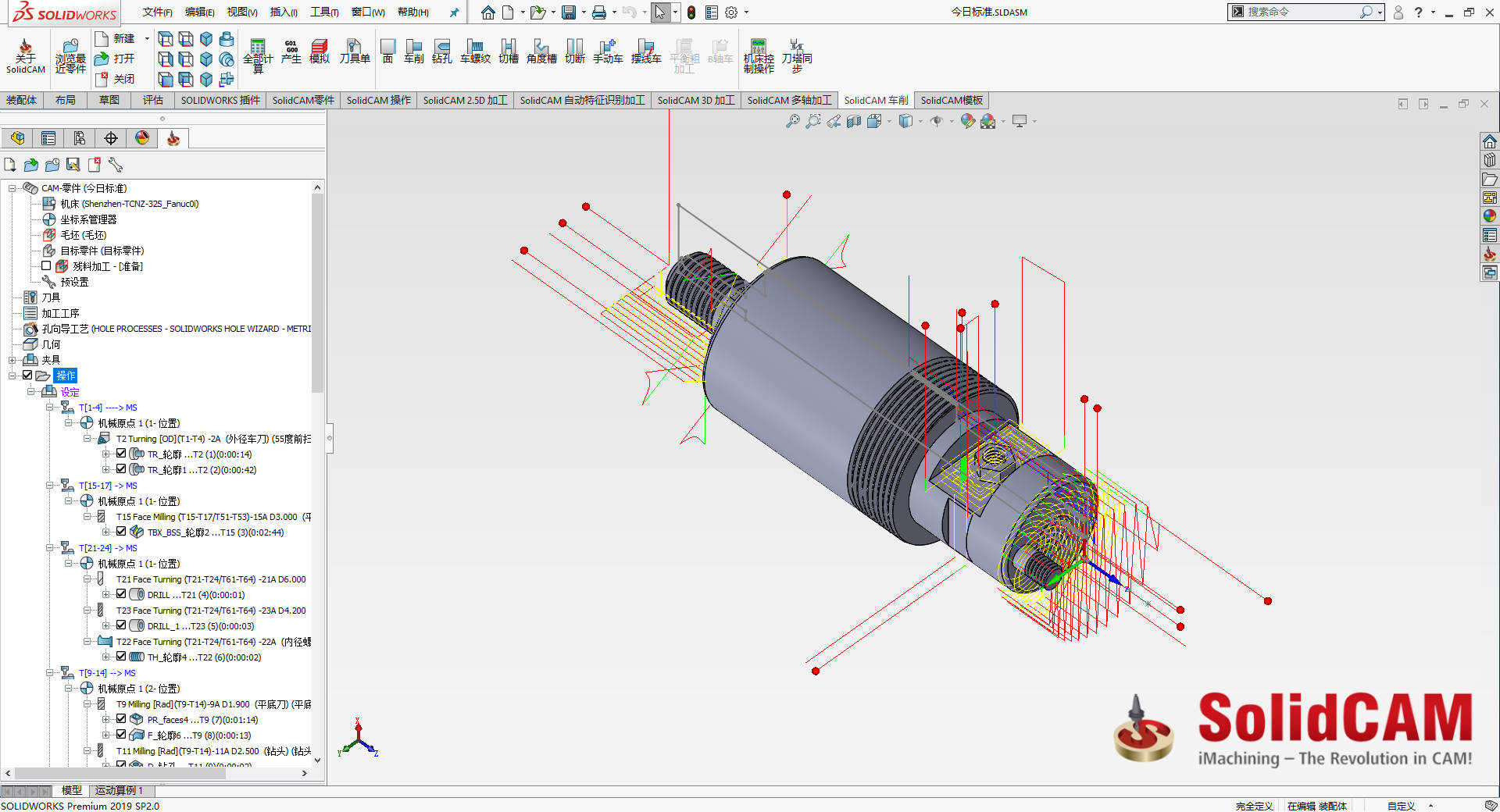The height and width of the screenshot is (812, 1500).
Task: Add a Face (面) turning operation
Action: coord(387,52)
